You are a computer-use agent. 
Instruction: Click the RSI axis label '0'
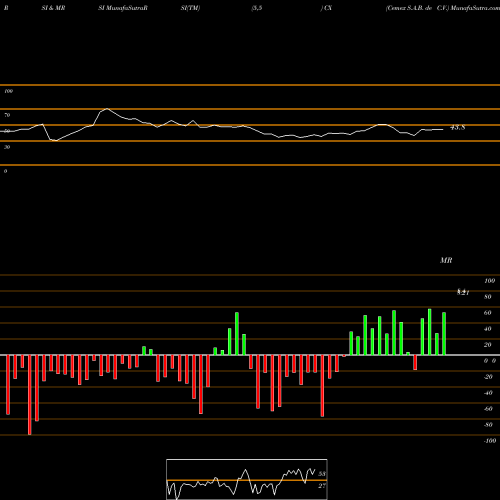pyautogui.click(x=5, y=171)
